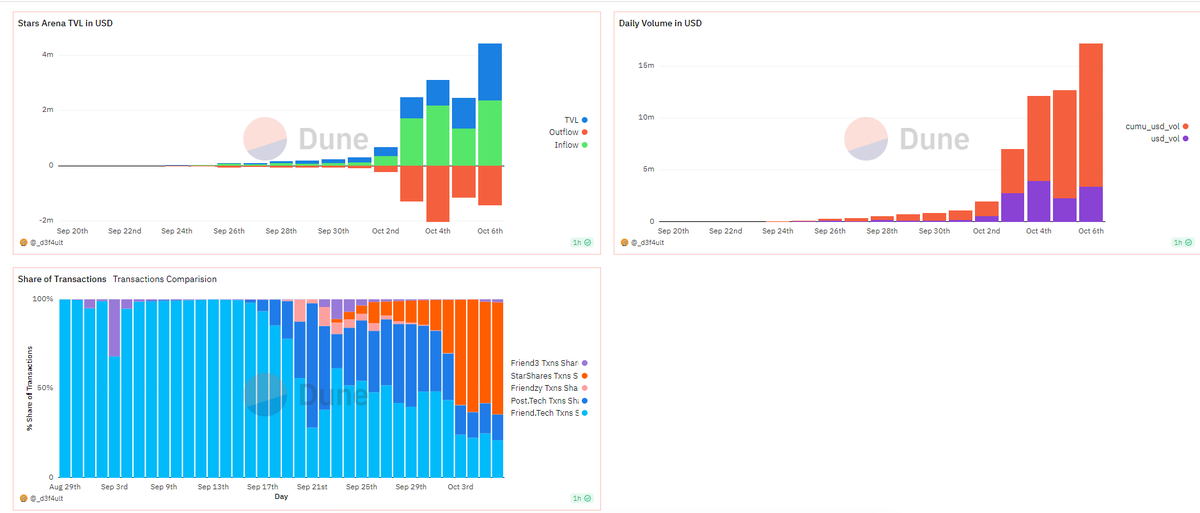Screen dimensions: 1200x513
Task: Click the Day x-axis title
Action: [x=281, y=496]
